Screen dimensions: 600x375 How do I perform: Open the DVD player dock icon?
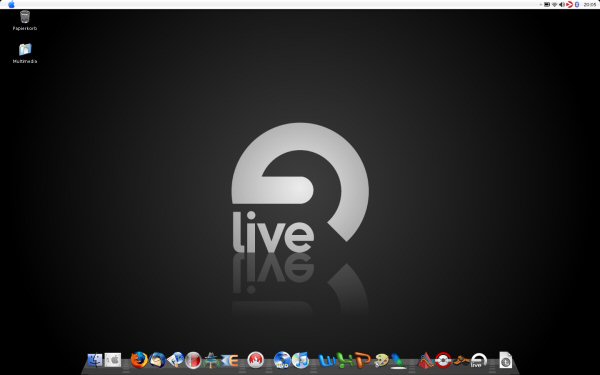click(x=282, y=360)
